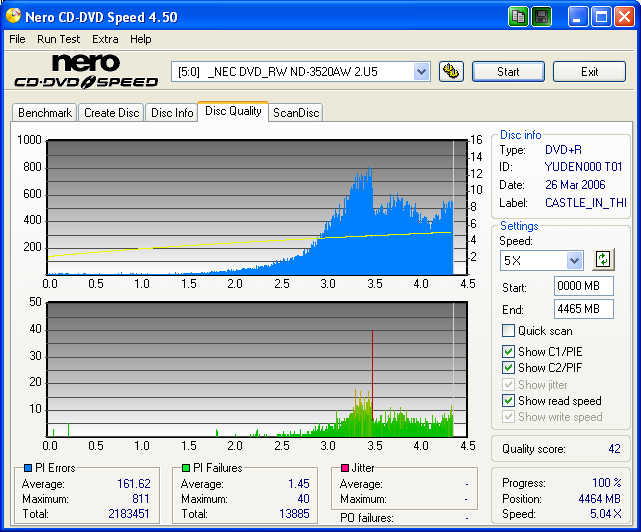
Task: Switch to the Benchmark tab
Action: click(x=45, y=113)
